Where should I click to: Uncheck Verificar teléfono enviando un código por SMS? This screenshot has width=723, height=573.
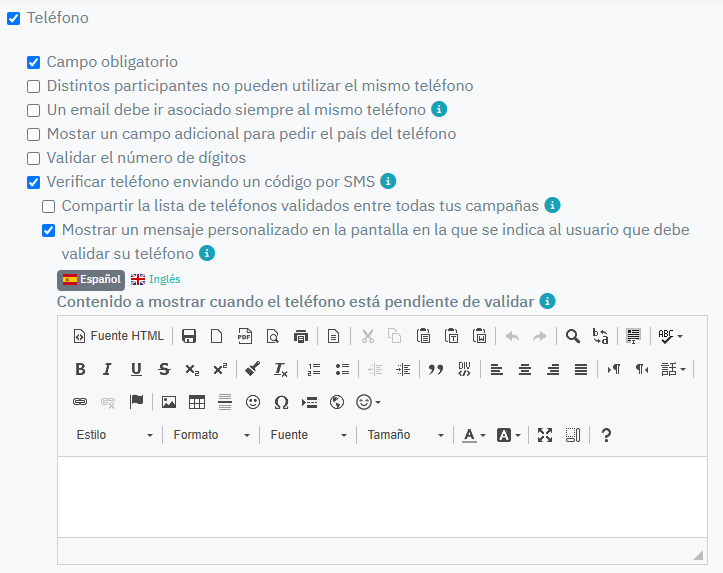point(34,182)
